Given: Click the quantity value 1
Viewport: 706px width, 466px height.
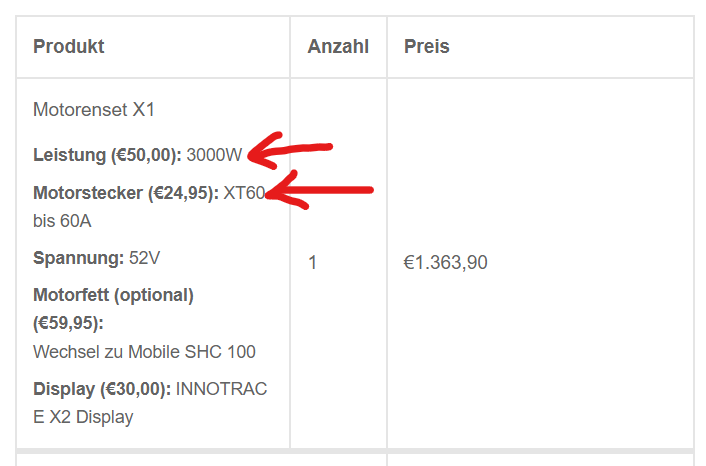Looking at the screenshot, I should click(x=313, y=263).
